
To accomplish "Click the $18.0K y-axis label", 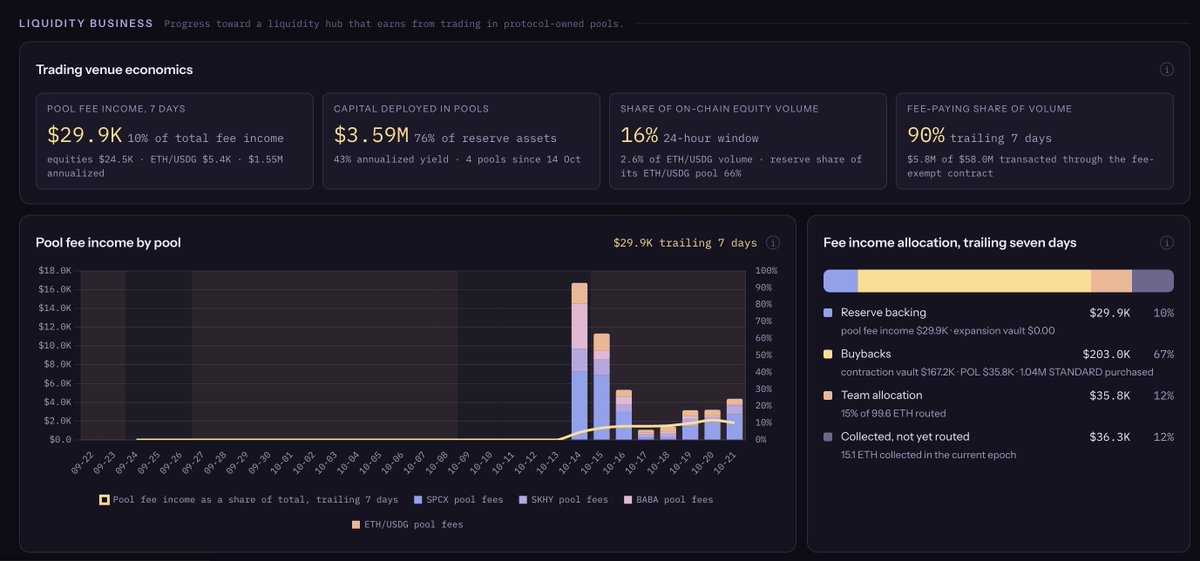I will coord(54,270).
